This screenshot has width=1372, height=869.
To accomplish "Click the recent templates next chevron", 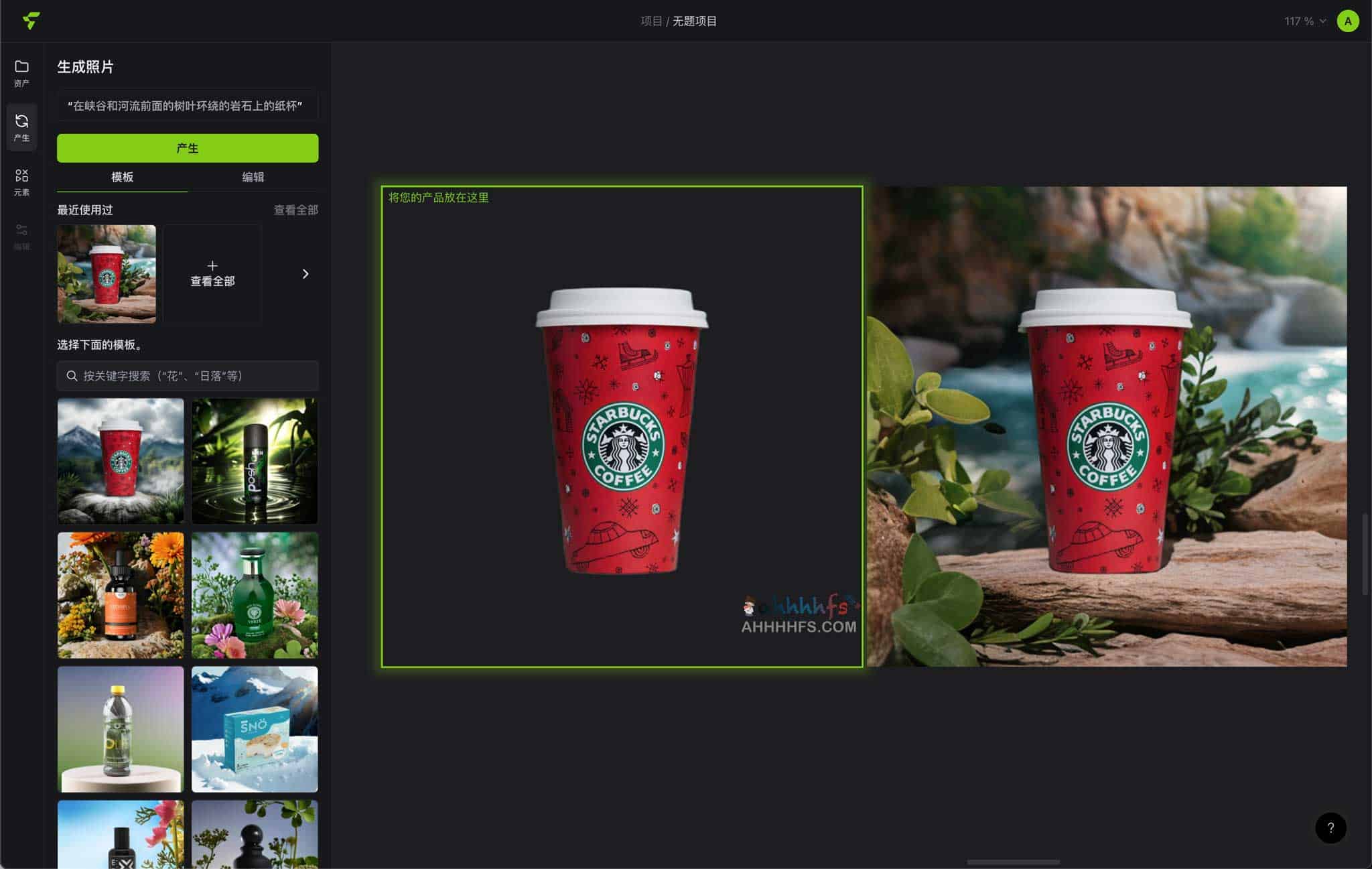I will click(305, 273).
